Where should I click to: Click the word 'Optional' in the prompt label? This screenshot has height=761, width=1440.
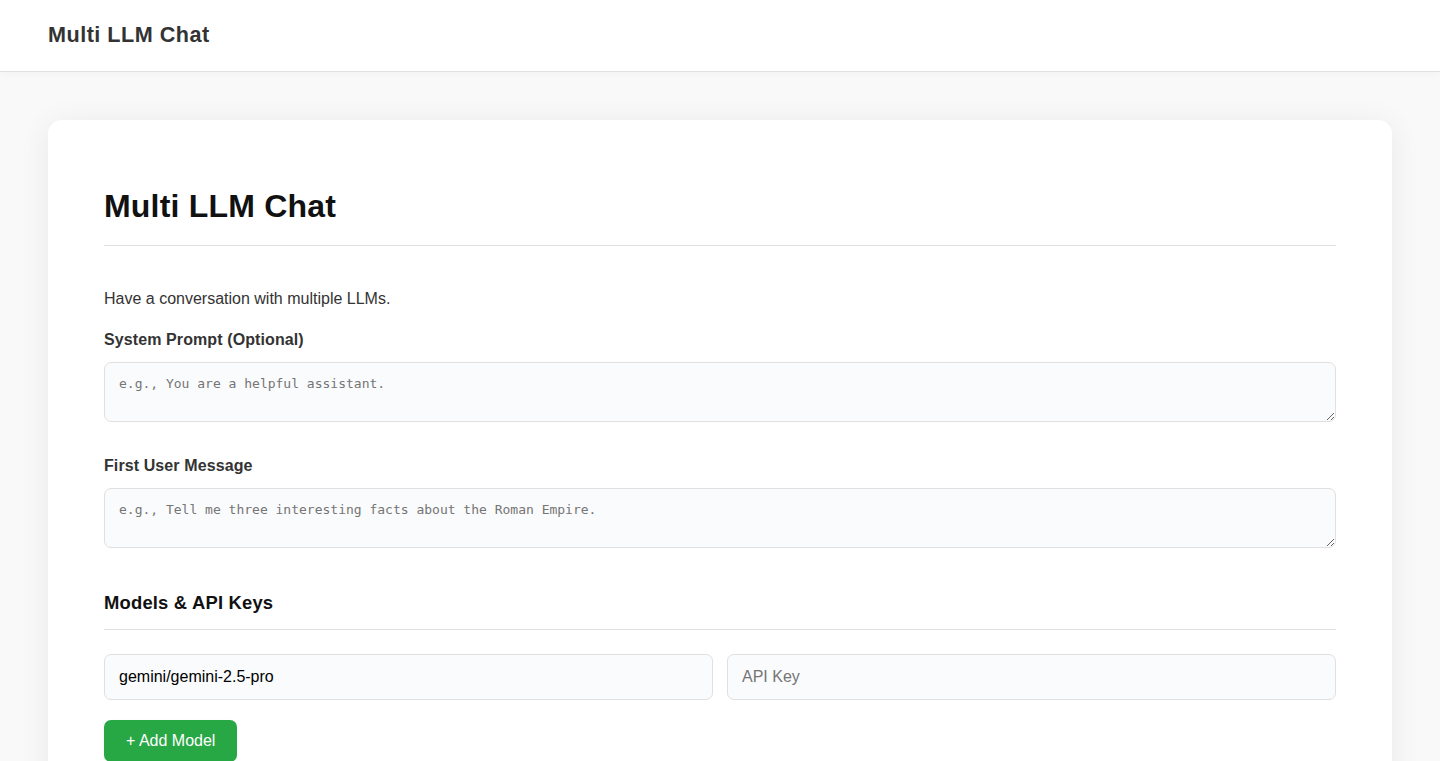(x=265, y=340)
